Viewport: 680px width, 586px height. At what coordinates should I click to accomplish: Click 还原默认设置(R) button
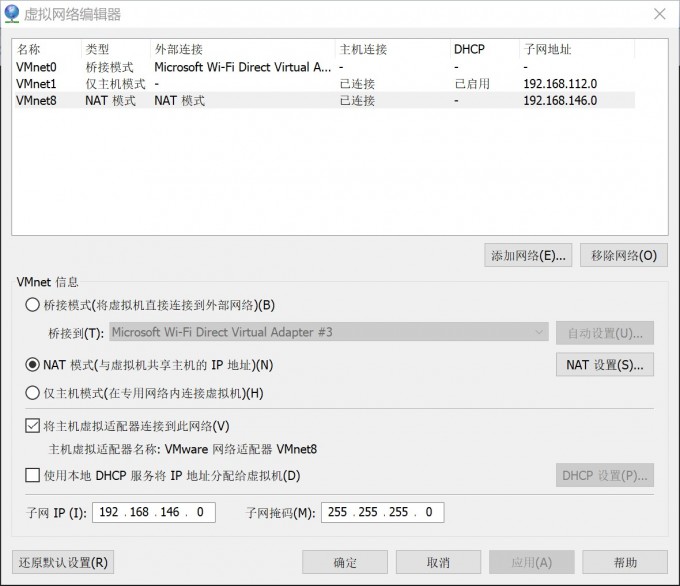click(x=63, y=562)
